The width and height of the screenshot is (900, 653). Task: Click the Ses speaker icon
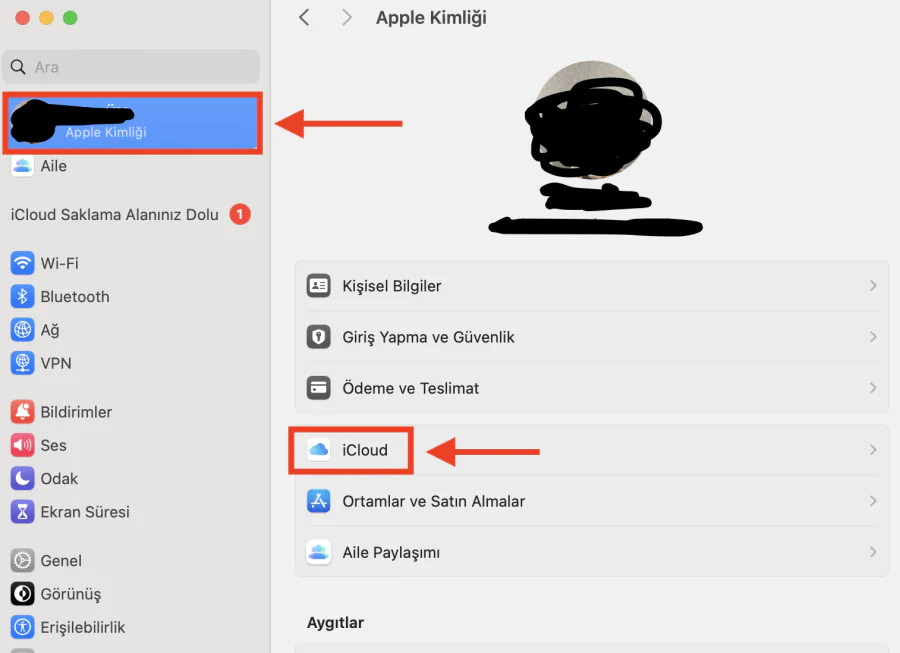tap(22, 445)
